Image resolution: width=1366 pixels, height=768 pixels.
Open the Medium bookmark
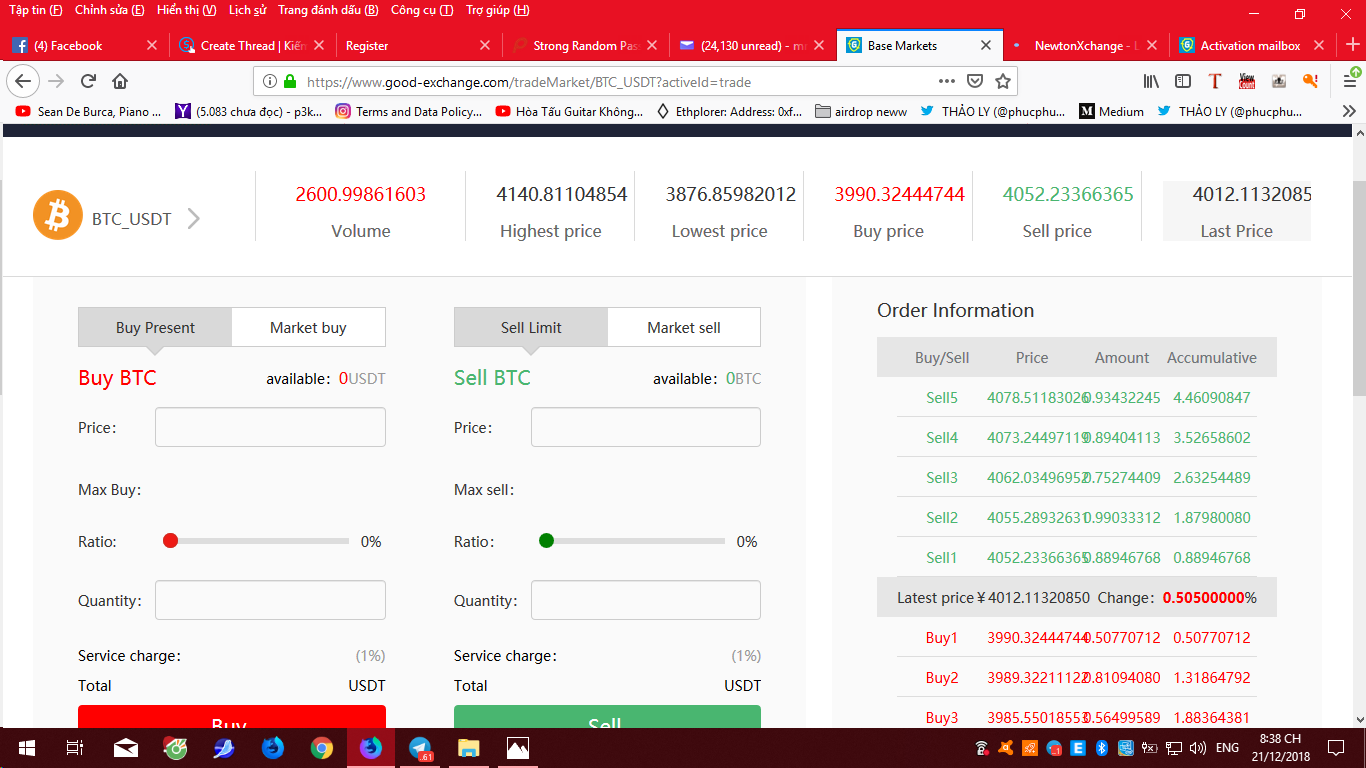1111,112
